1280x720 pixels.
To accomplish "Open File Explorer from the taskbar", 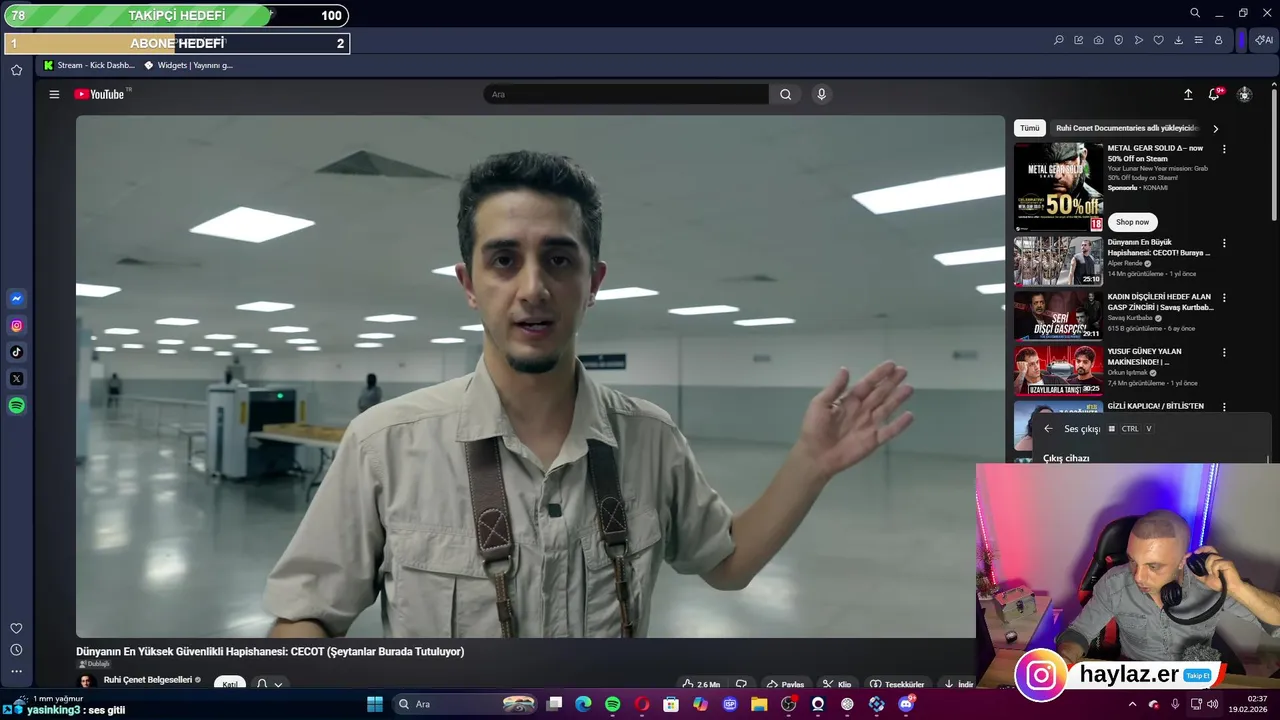I will [x=759, y=704].
